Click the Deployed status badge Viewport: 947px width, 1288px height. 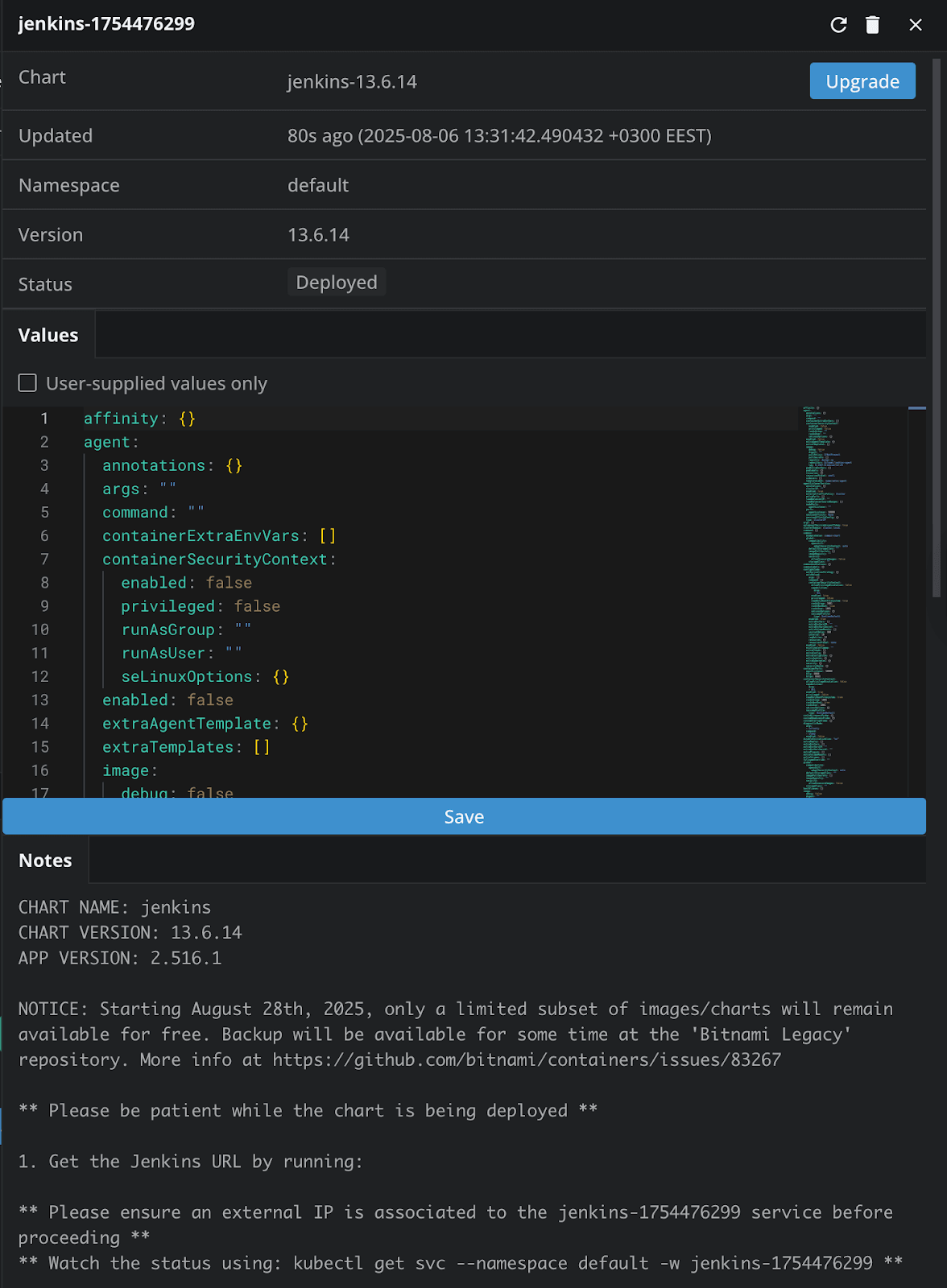tap(337, 283)
